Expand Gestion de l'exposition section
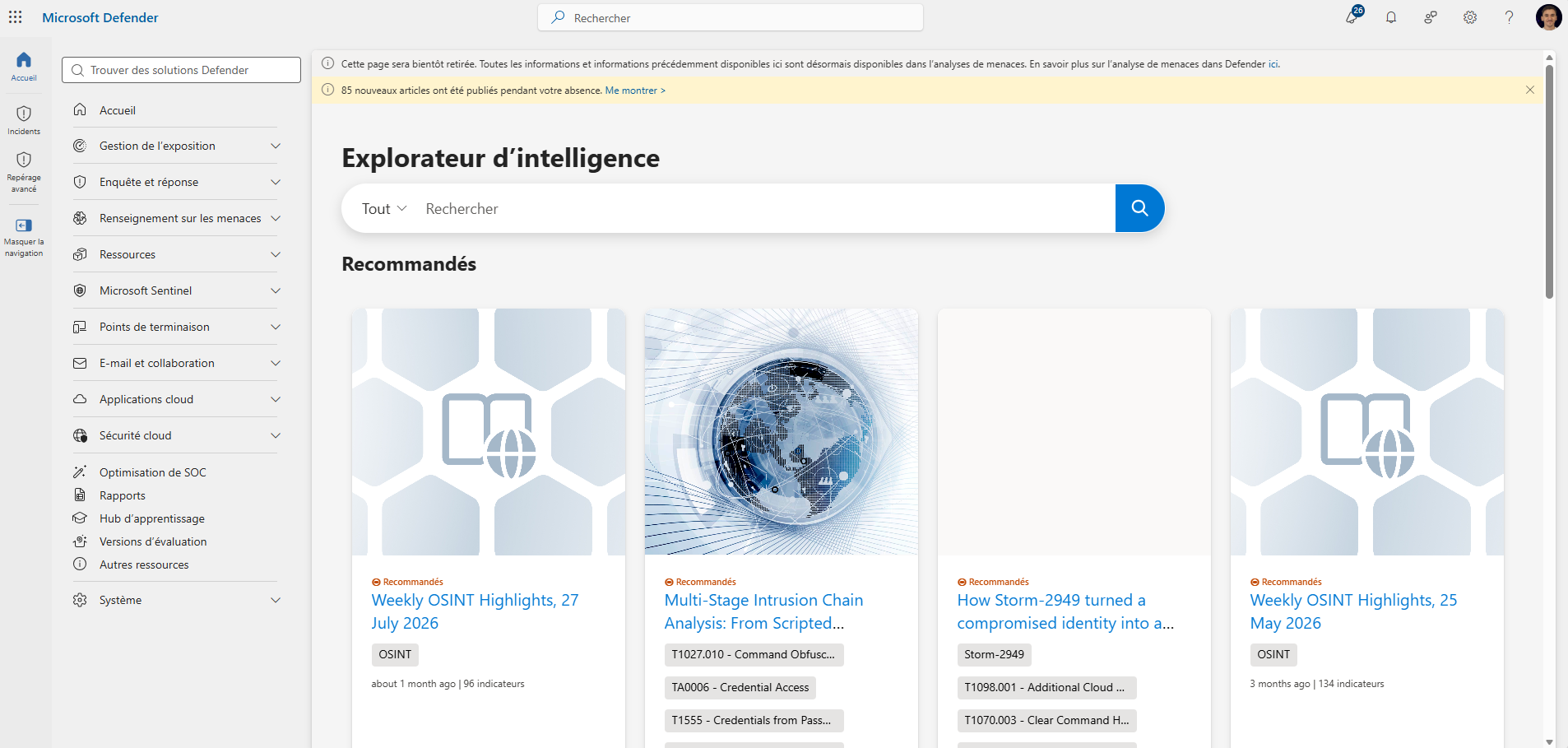Viewport: 1568px width, 748px height. pos(177,146)
